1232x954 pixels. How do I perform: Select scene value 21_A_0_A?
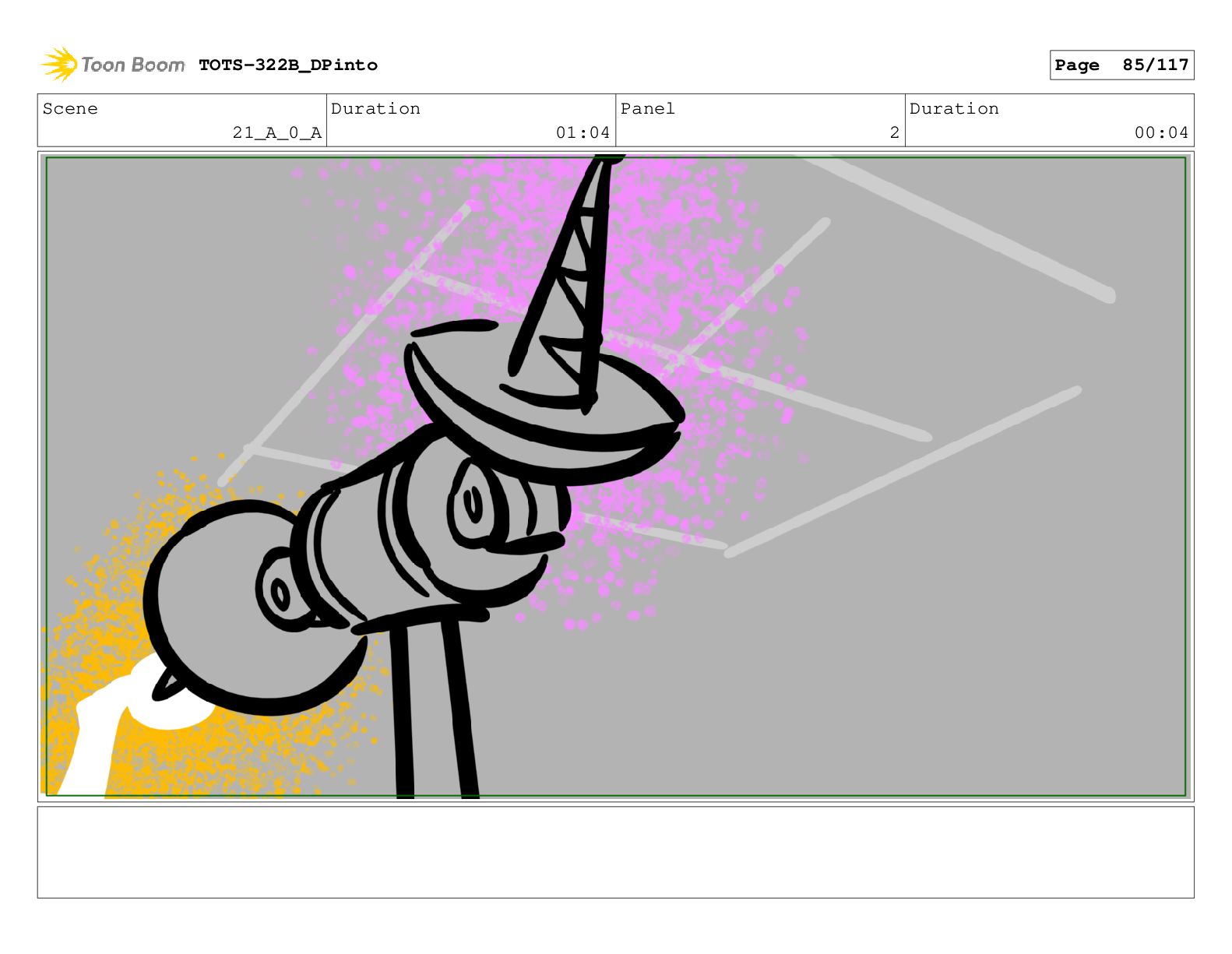(277, 132)
